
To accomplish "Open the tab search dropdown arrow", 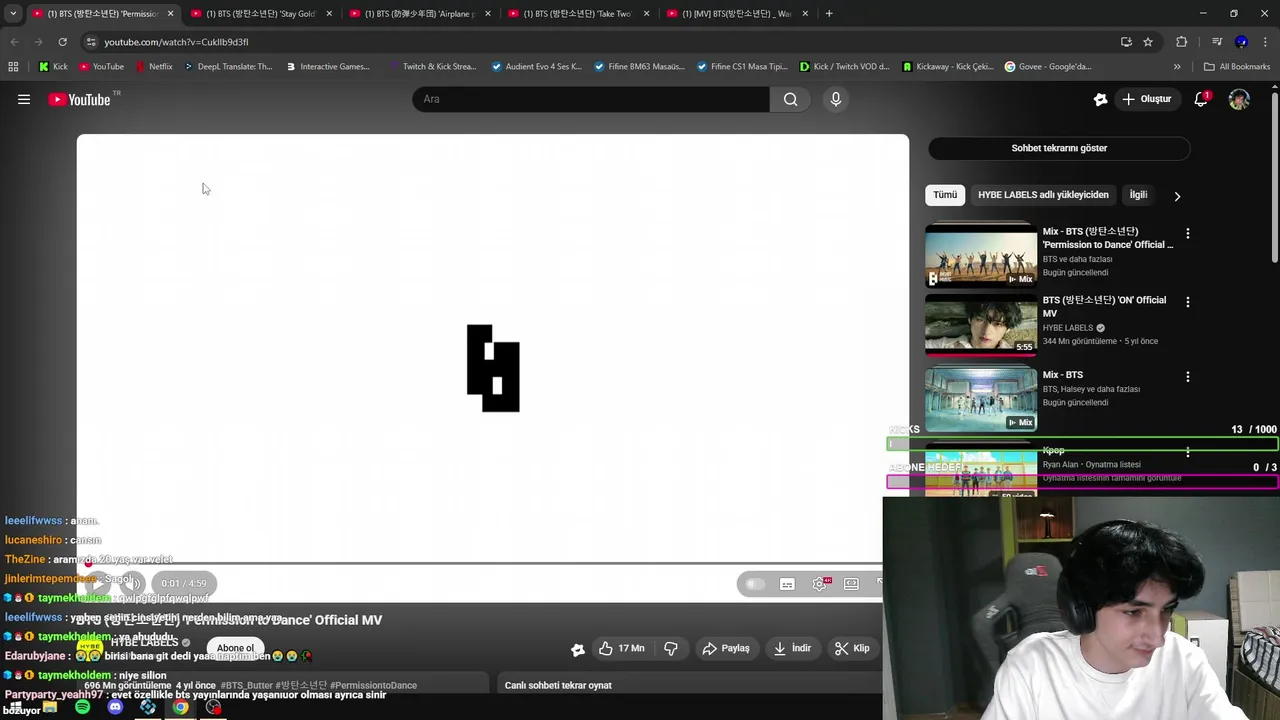I will [13, 14].
